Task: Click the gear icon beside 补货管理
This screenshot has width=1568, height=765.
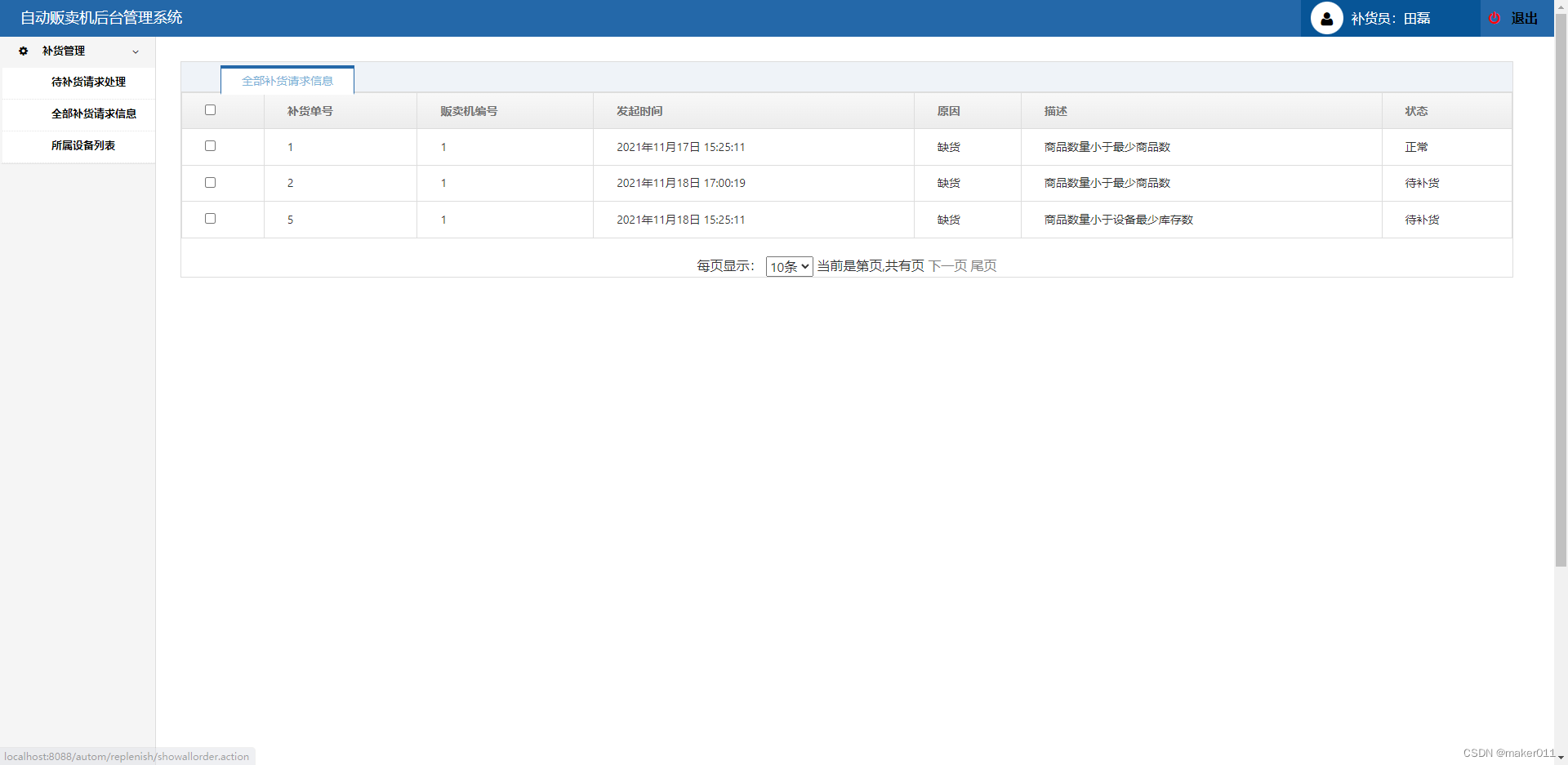Action: point(24,51)
